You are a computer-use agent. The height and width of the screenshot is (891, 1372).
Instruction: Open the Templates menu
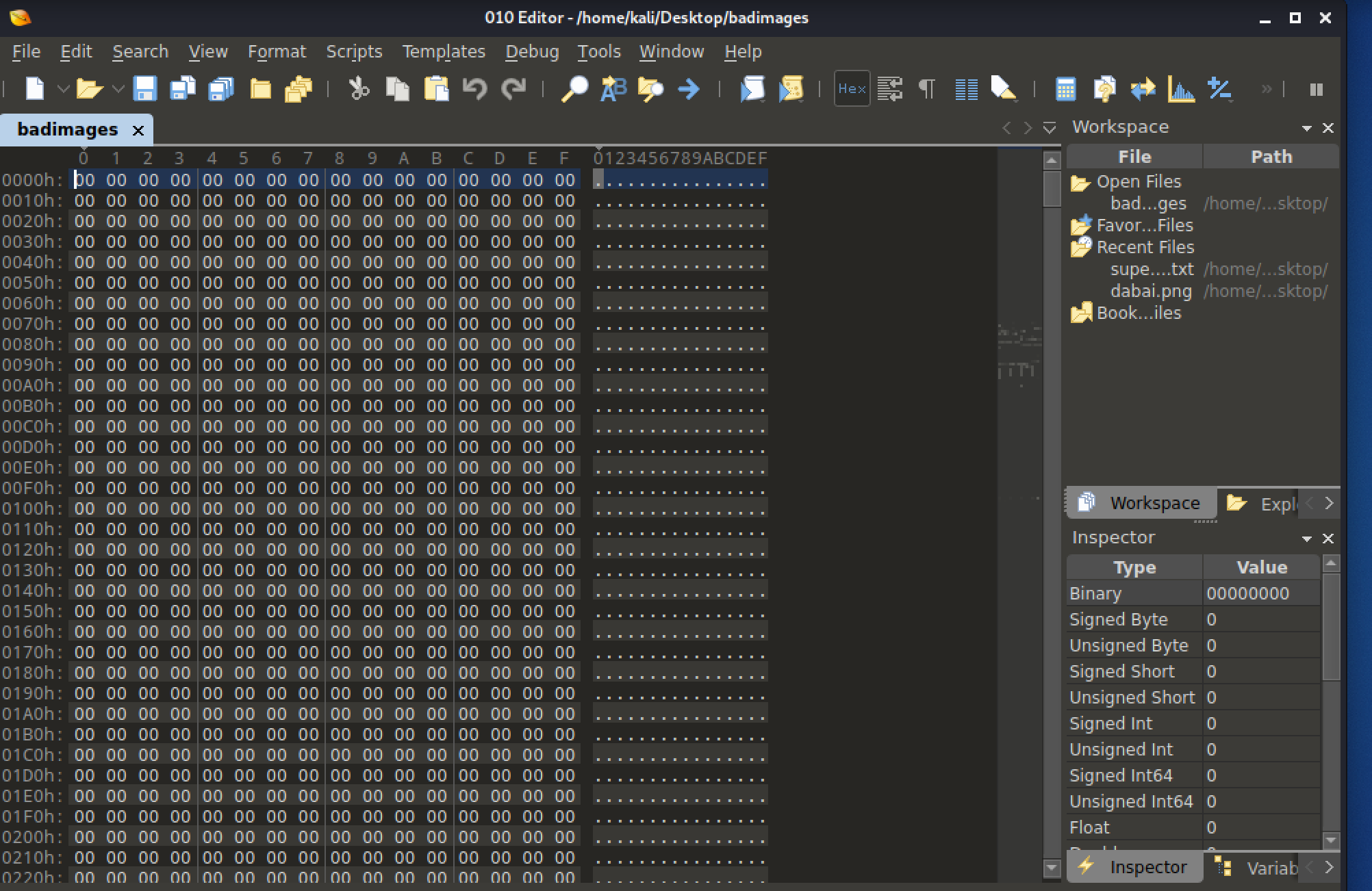coord(443,51)
